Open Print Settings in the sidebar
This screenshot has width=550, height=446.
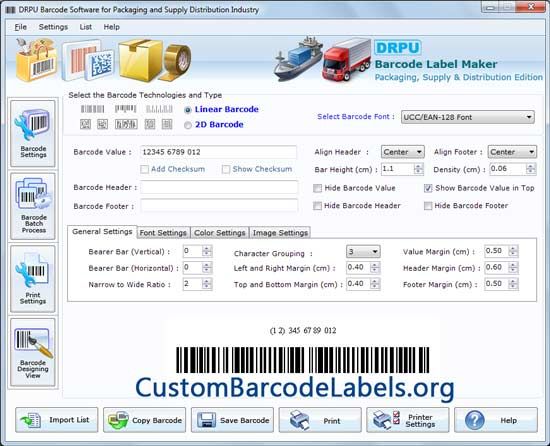(x=33, y=279)
